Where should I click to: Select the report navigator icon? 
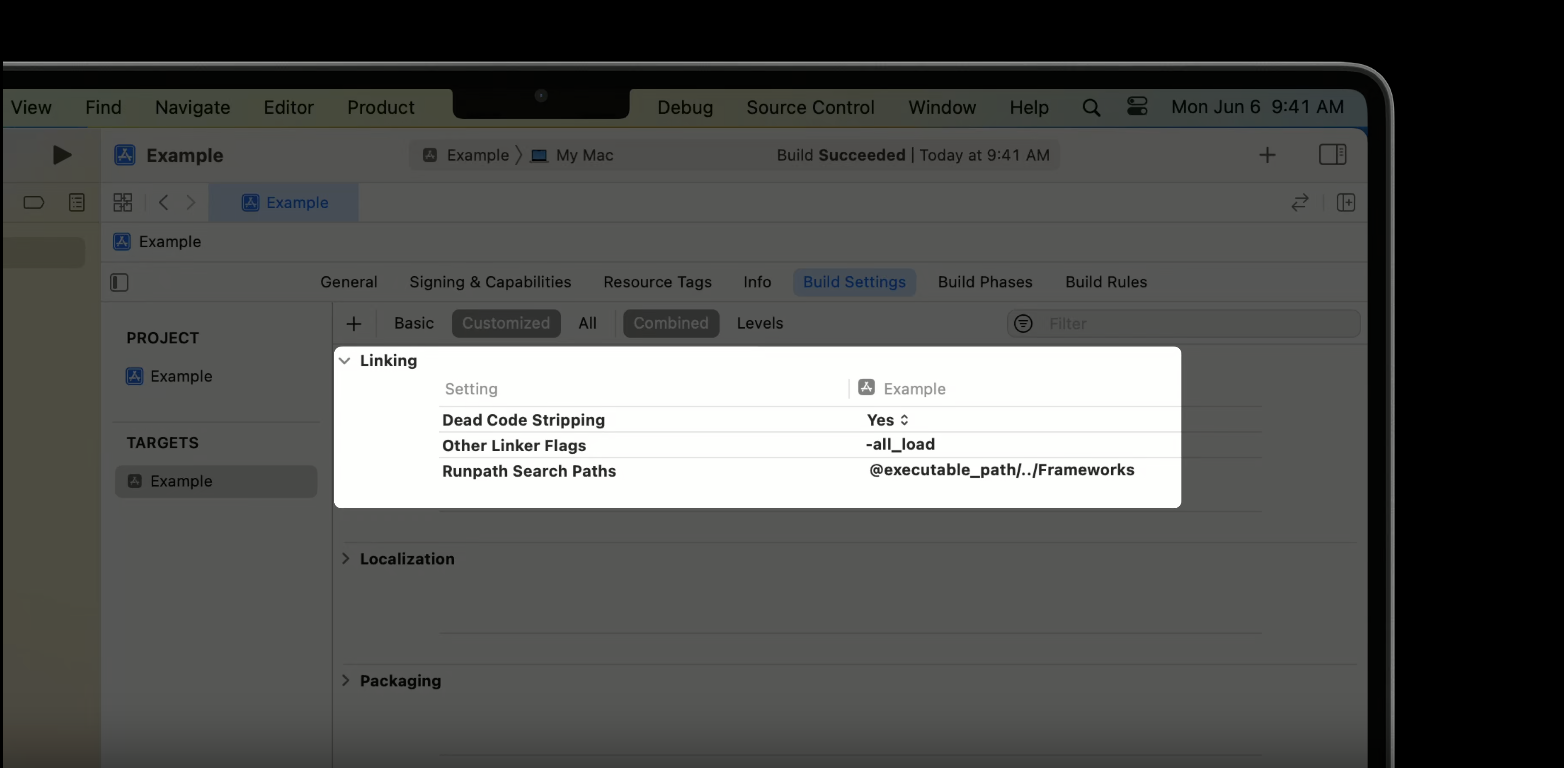click(76, 203)
